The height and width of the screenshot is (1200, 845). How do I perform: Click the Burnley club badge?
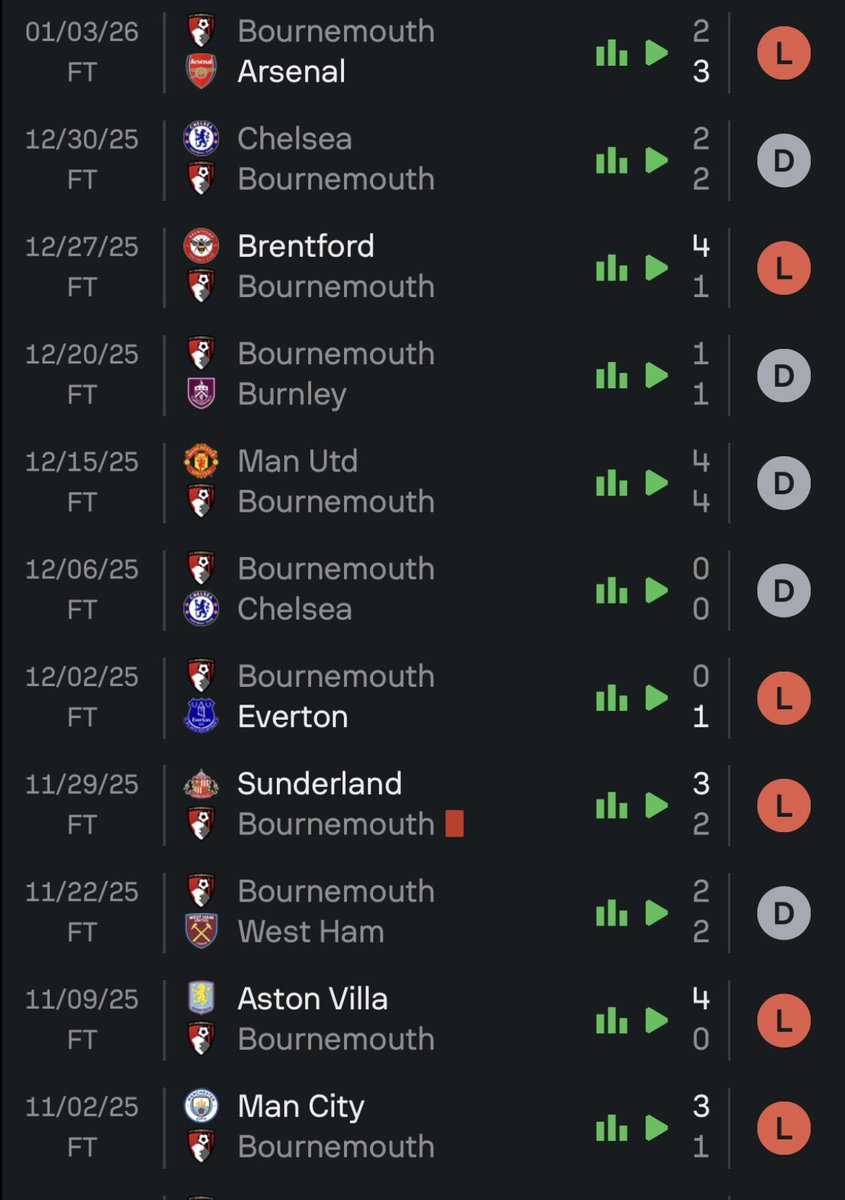pyautogui.click(x=201, y=394)
